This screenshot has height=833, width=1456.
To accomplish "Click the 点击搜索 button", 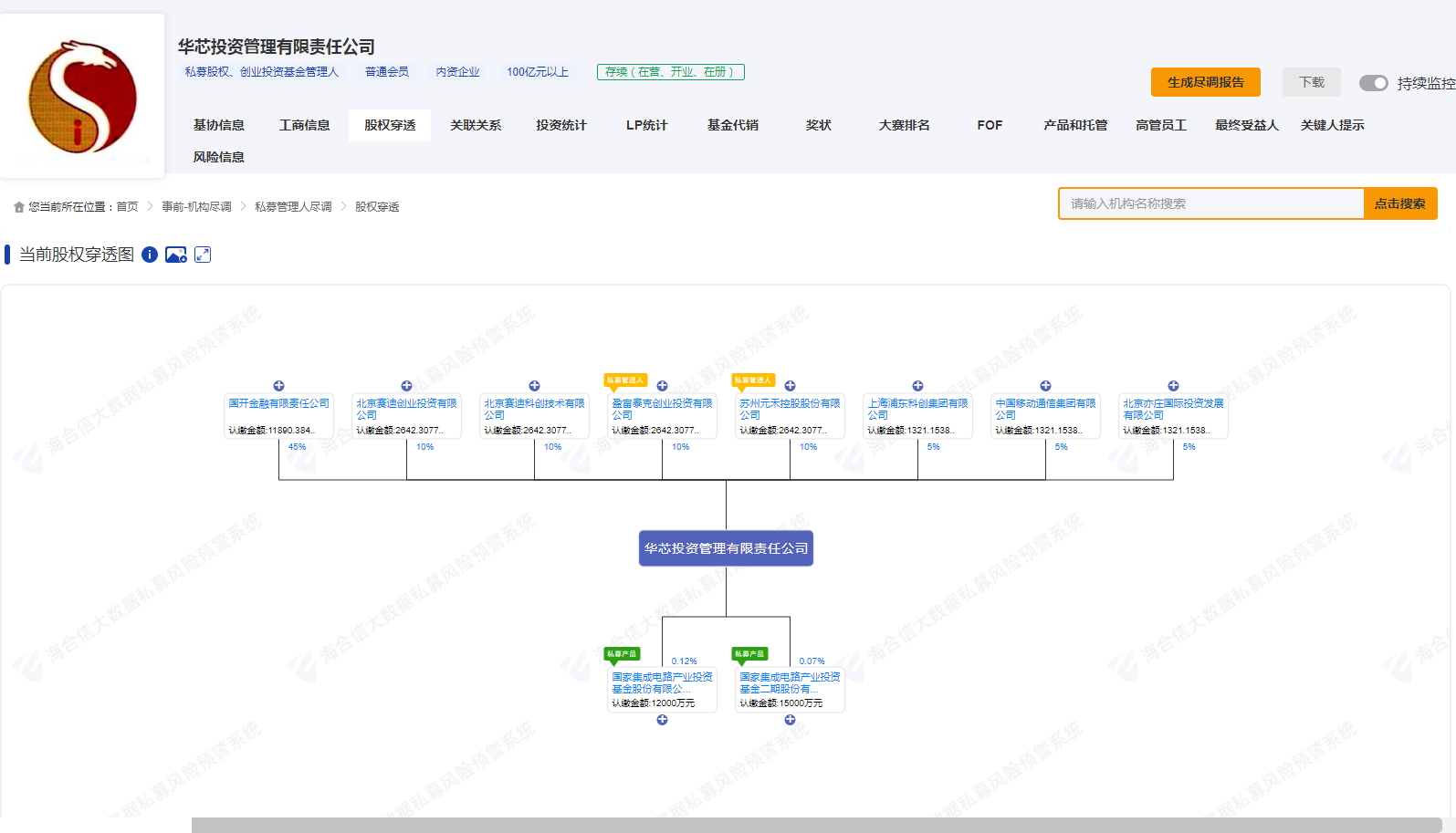I will (x=1399, y=203).
